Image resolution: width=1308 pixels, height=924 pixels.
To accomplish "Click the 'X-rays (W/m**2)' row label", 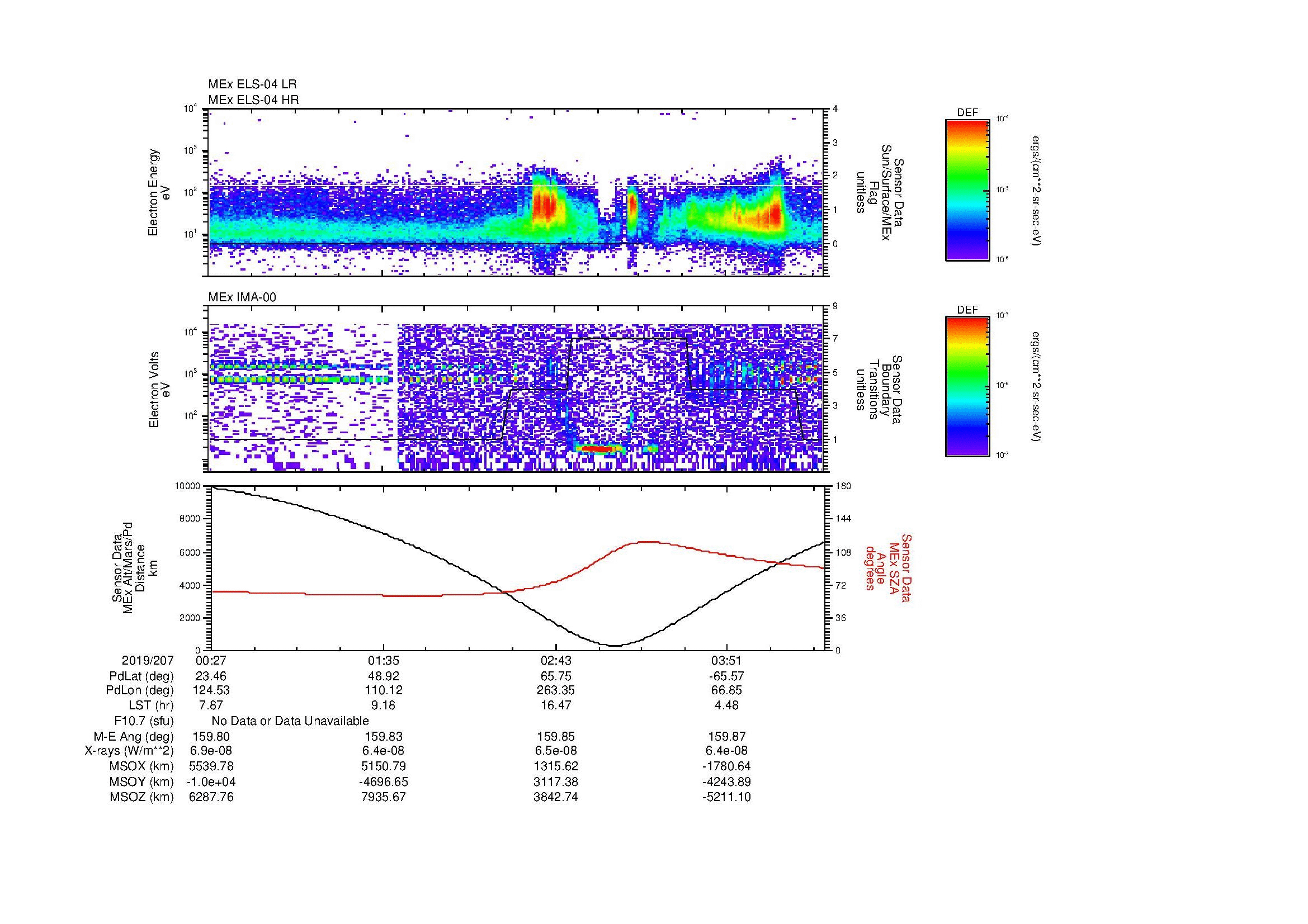I will point(129,751).
